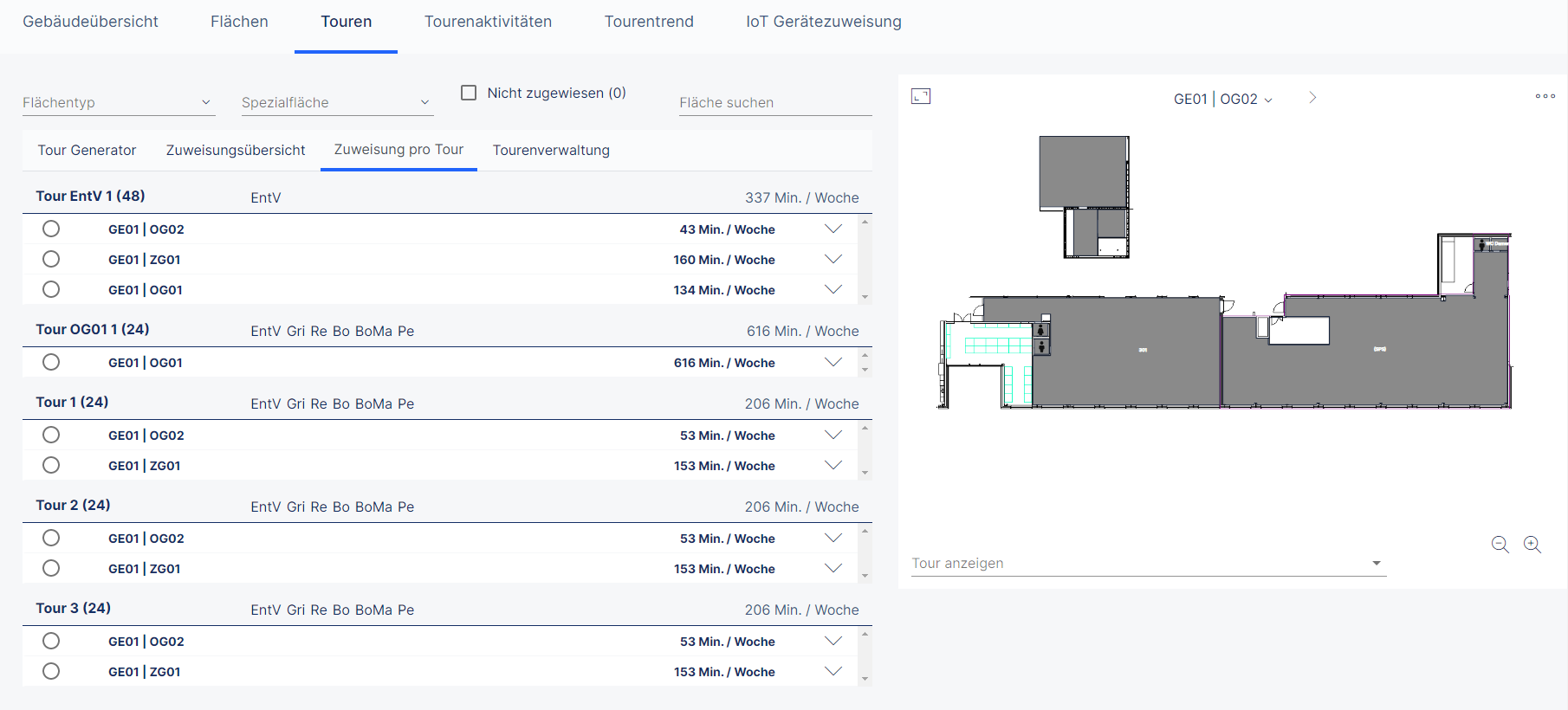Expand the 153 Min. row in Tour 1
The width and height of the screenshot is (1568, 710).
pyautogui.click(x=833, y=466)
